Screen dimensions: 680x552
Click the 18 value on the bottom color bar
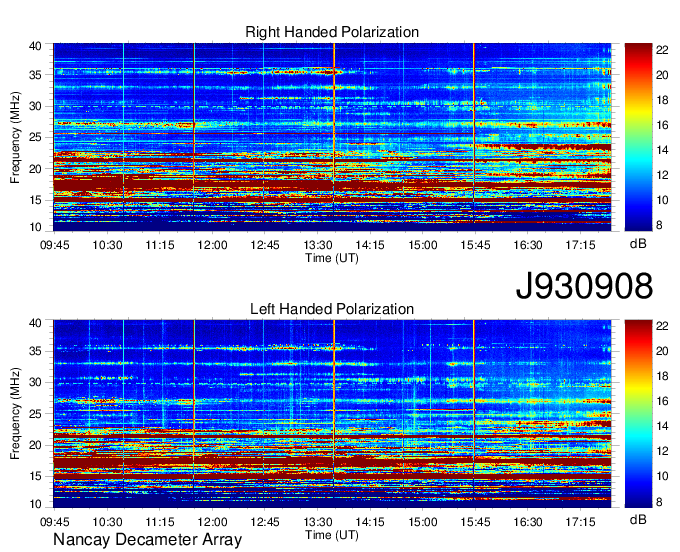point(662,376)
